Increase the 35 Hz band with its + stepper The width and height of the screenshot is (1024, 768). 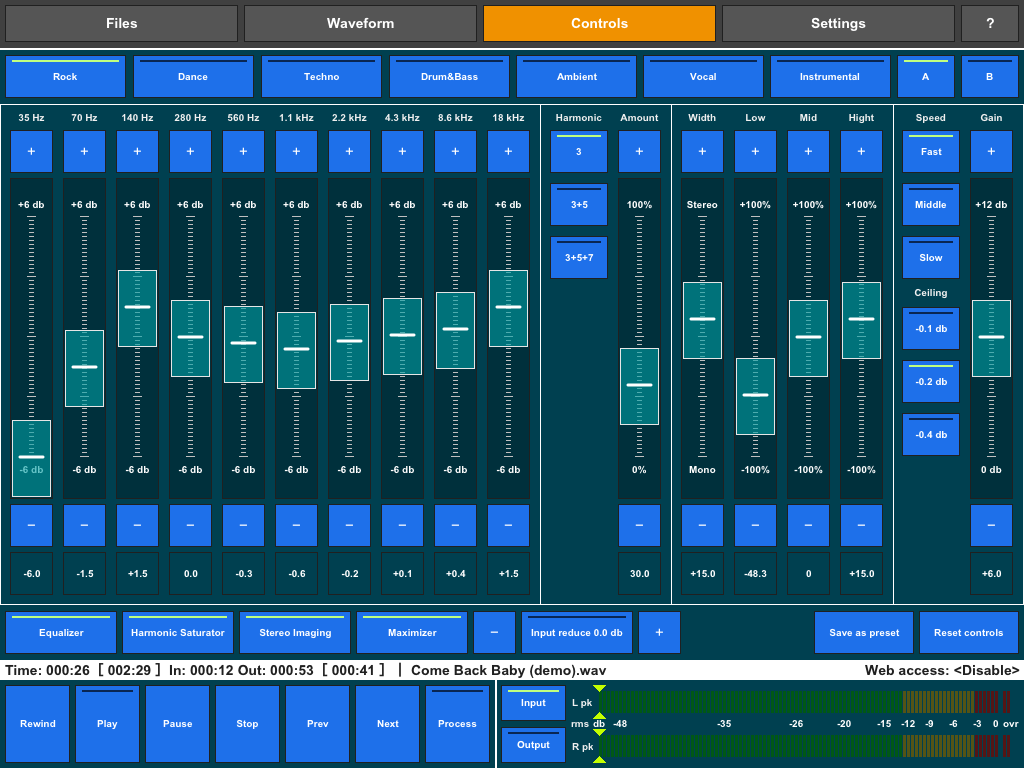(31, 151)
